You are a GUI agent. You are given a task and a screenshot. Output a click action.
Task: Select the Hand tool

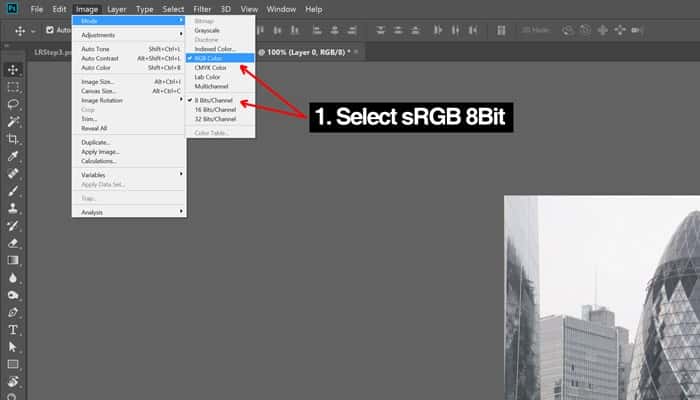point(13,381)
